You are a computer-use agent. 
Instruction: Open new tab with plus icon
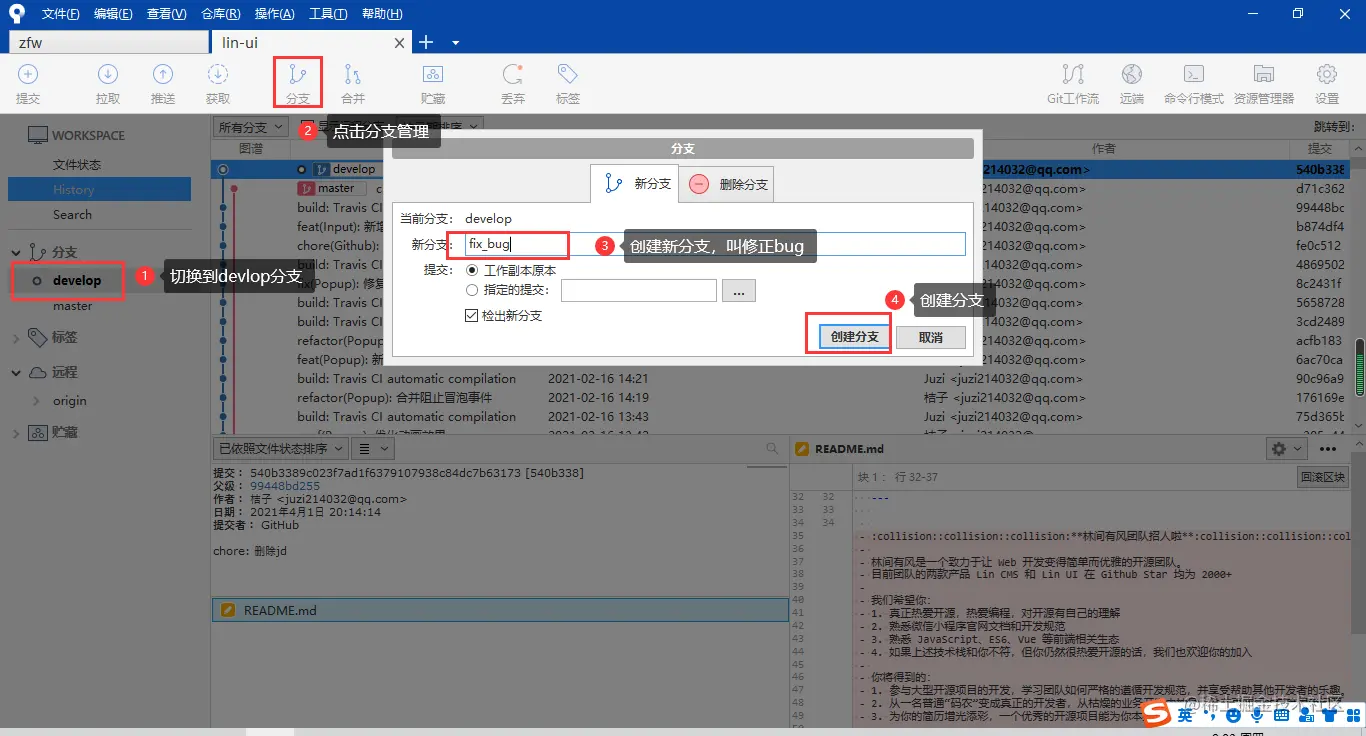(426, 42)
